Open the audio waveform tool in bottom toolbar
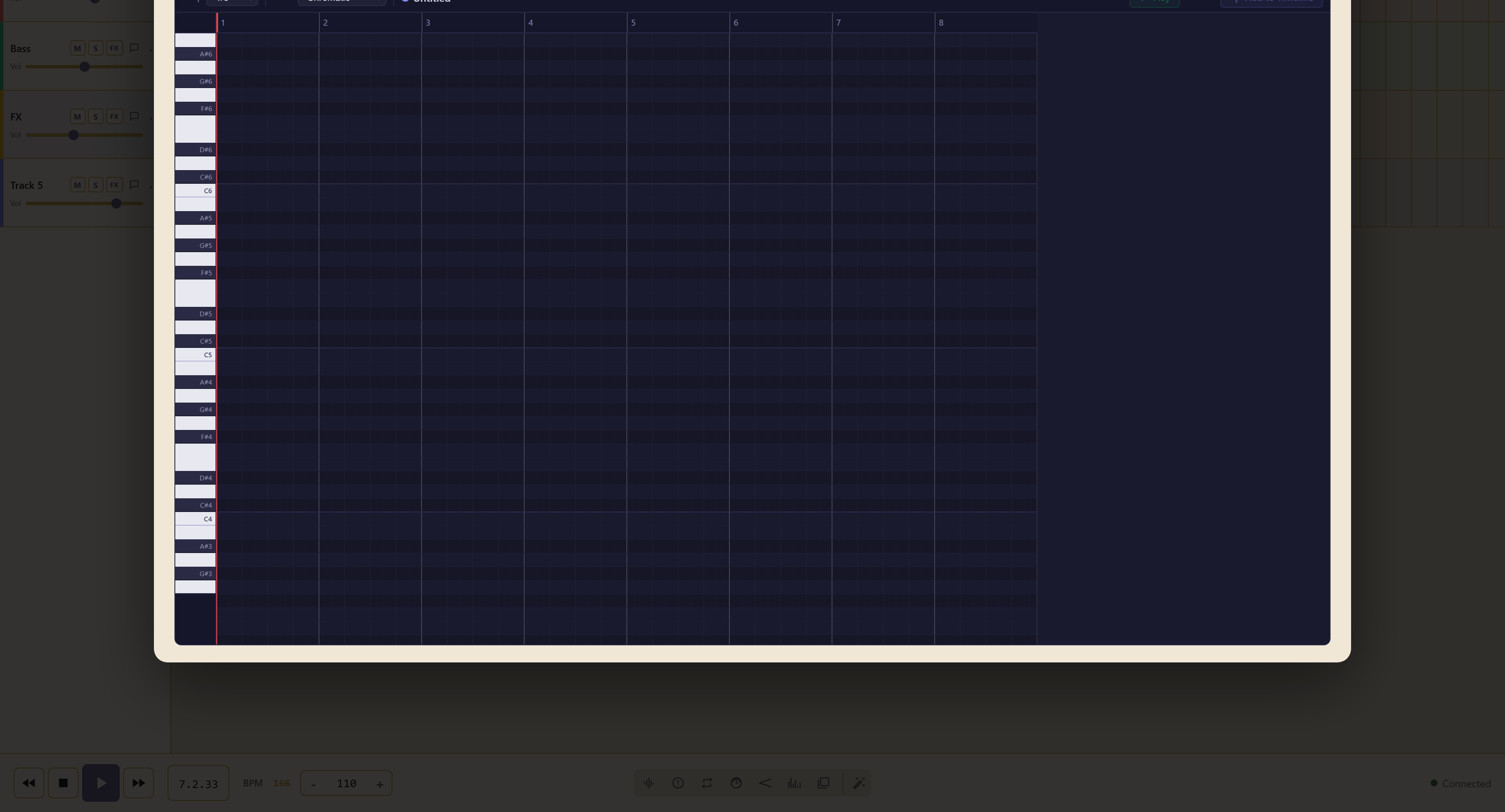This screenshot has width=1505, height=812. (x=649, y=783)
